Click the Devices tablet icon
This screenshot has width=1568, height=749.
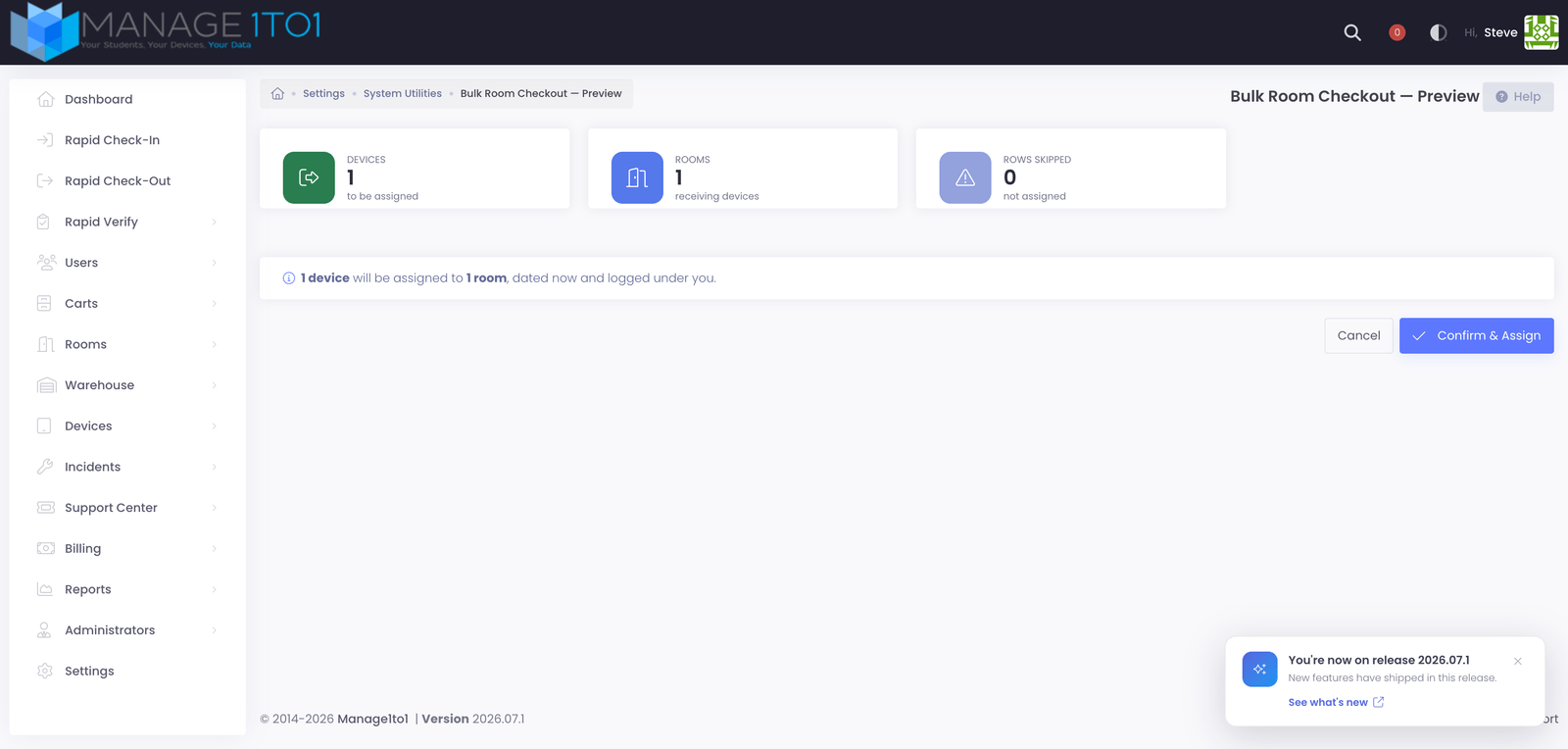45,426
